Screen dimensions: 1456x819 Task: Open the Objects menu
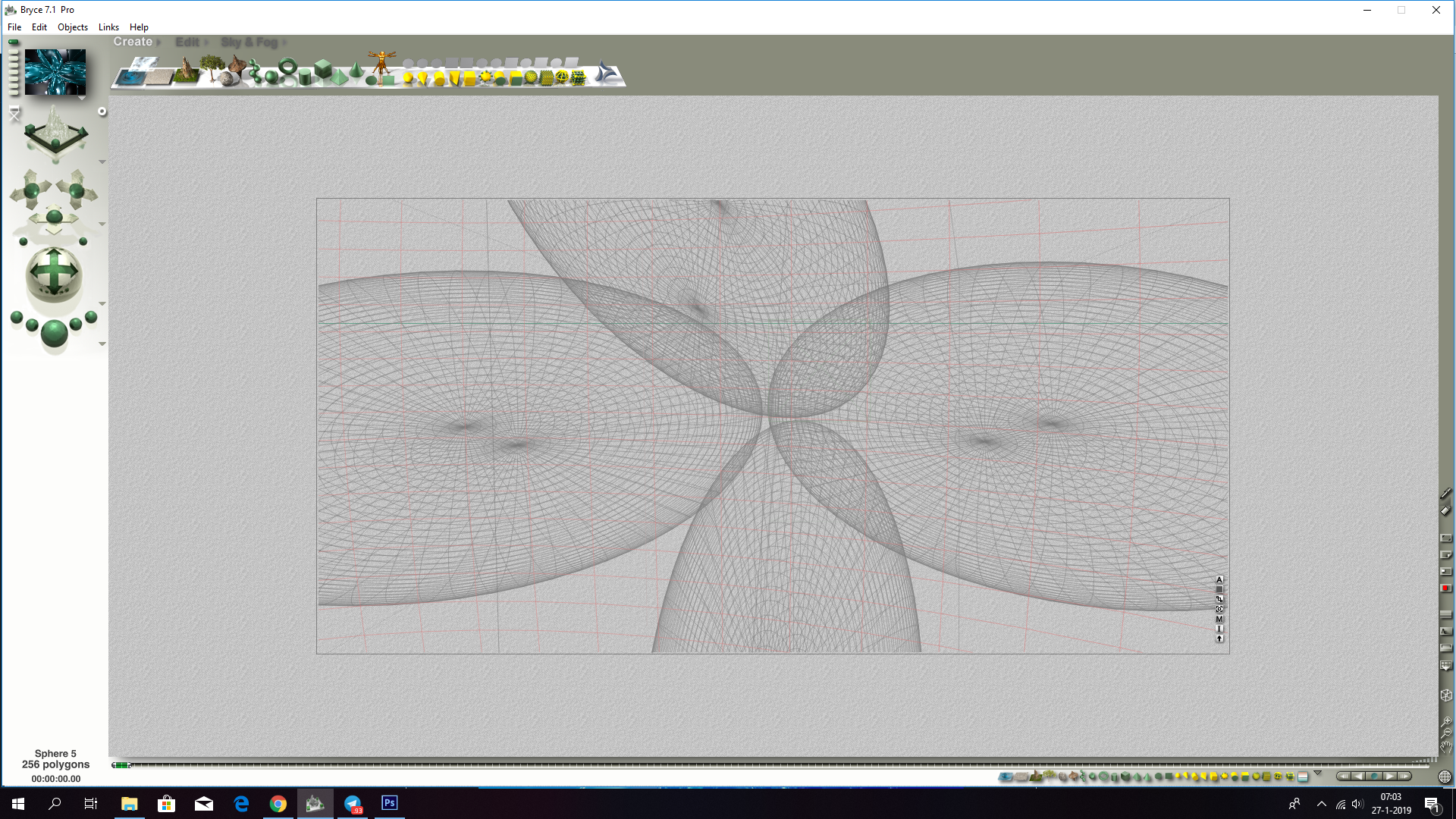click(73, 27)
